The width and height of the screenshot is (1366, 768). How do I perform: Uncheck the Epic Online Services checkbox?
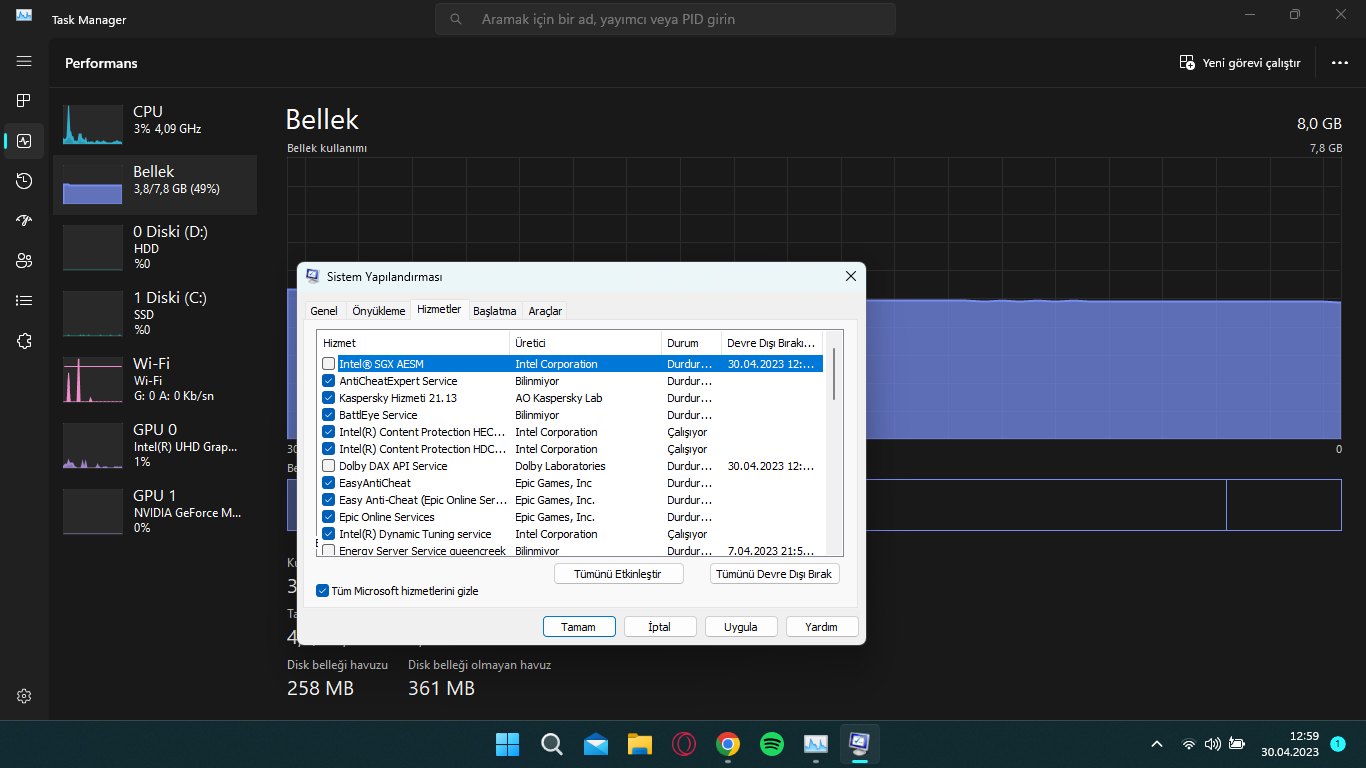click(328, 517)
